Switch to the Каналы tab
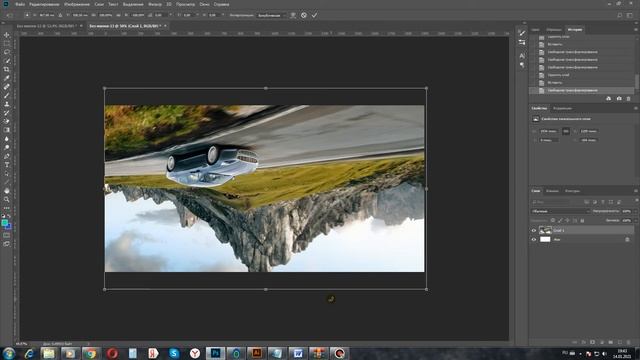The image size is (640, 360). pos(552,191)
